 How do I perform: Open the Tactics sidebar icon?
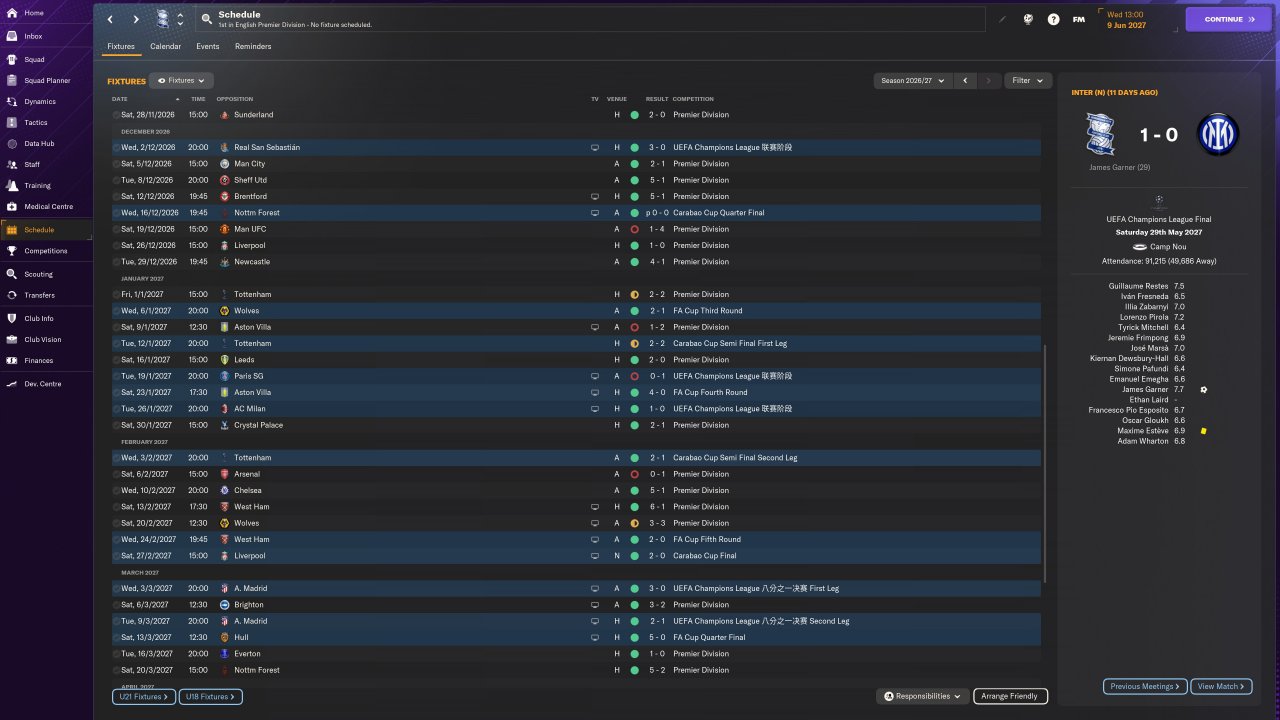12,122
